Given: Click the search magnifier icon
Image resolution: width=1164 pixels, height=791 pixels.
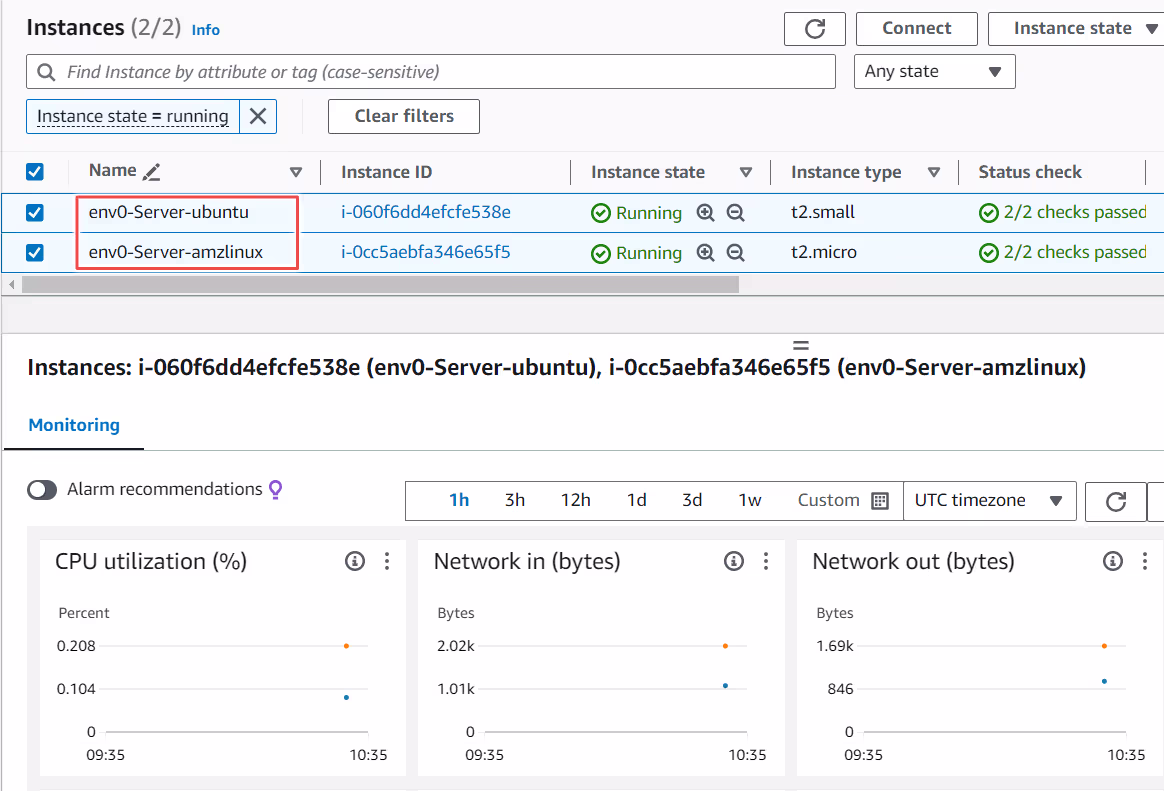Looking at the screenshot, I should point(46,72).
